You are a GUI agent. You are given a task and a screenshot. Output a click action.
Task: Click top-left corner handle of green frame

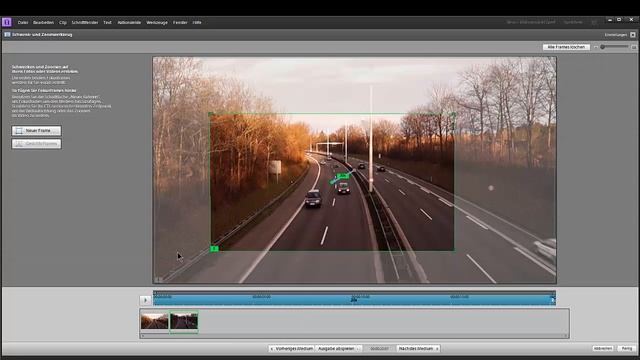pyautogui.click(x=211, y=114)
